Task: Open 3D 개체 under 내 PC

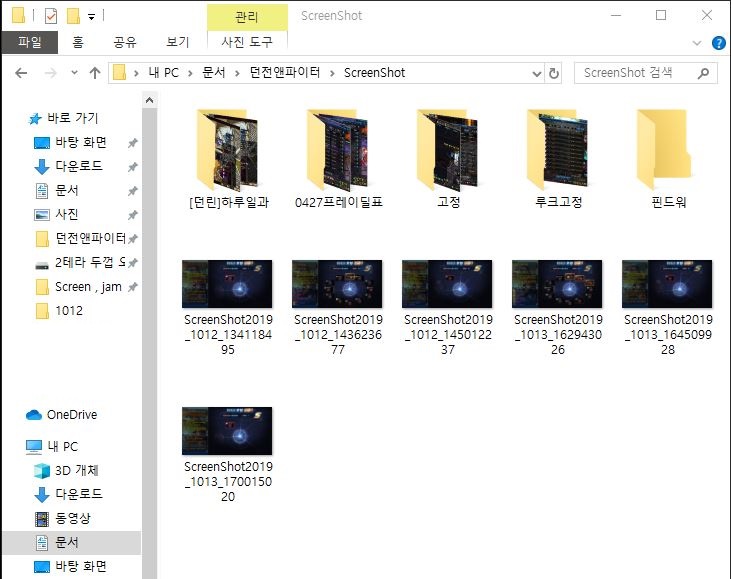Action: (66, 470)
